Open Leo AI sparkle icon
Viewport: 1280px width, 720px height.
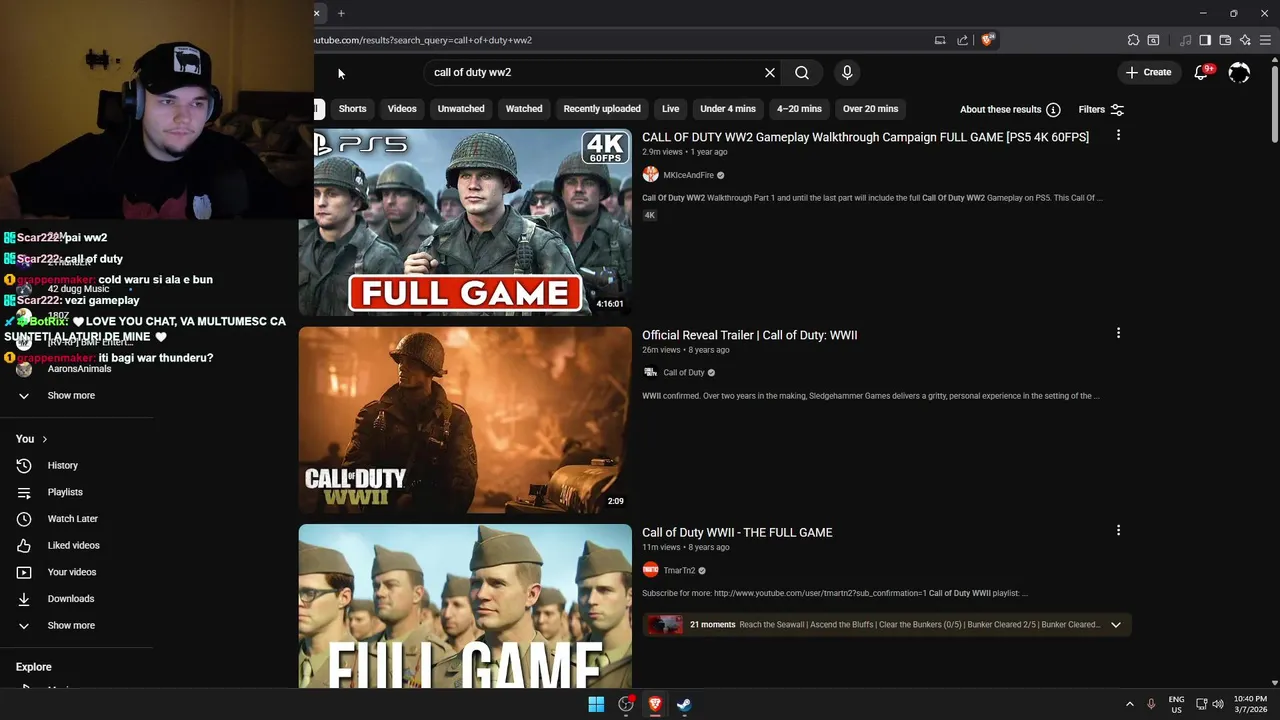(x=1245, y=40)
